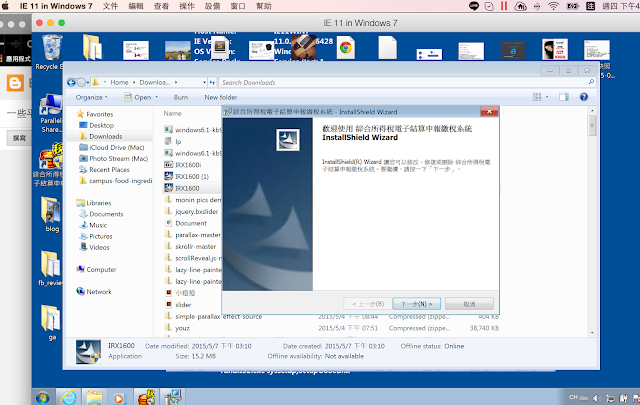This screenshot has height=405, width=640.
Task: Expand the arrow after Home in the breadcrumb
Action: pyautogui.click(x=134, y=82)
